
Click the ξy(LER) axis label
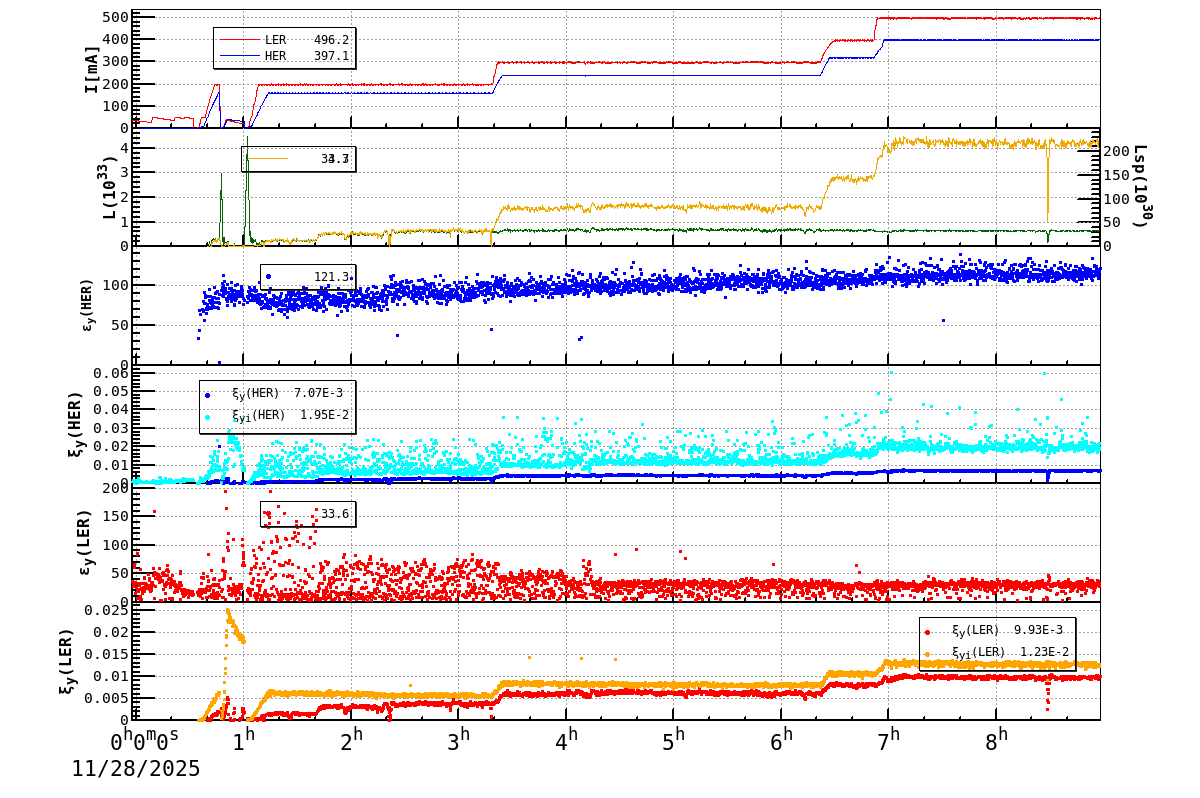[67, 659]
